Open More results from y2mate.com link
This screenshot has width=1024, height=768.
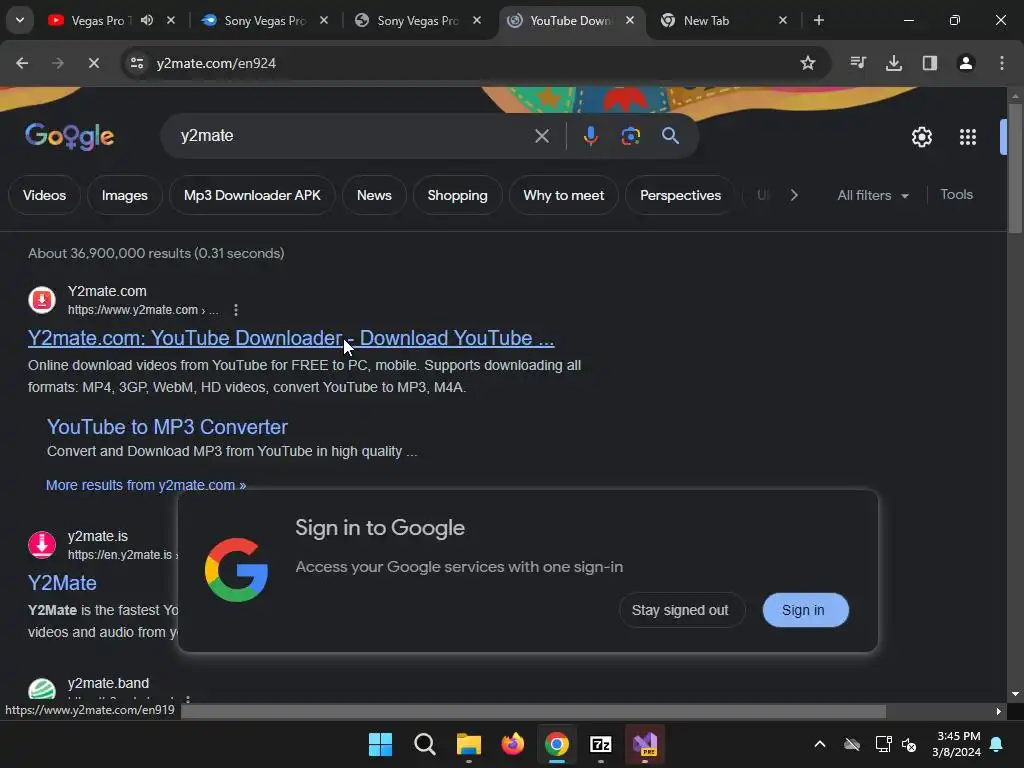146,485
